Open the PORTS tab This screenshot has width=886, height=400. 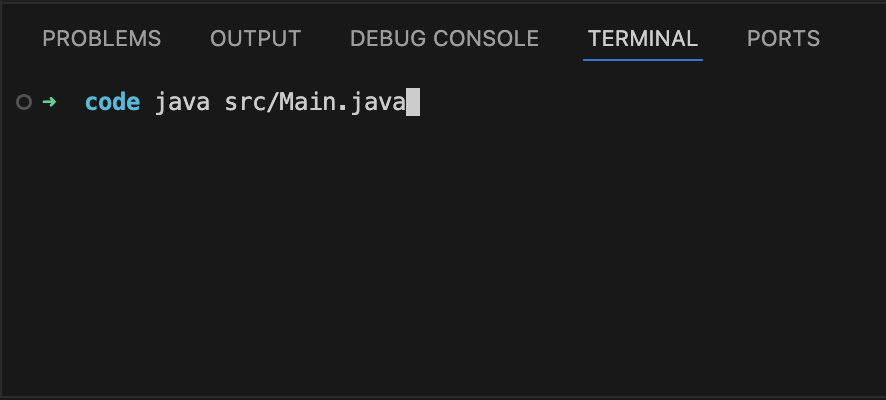(783, 38)
